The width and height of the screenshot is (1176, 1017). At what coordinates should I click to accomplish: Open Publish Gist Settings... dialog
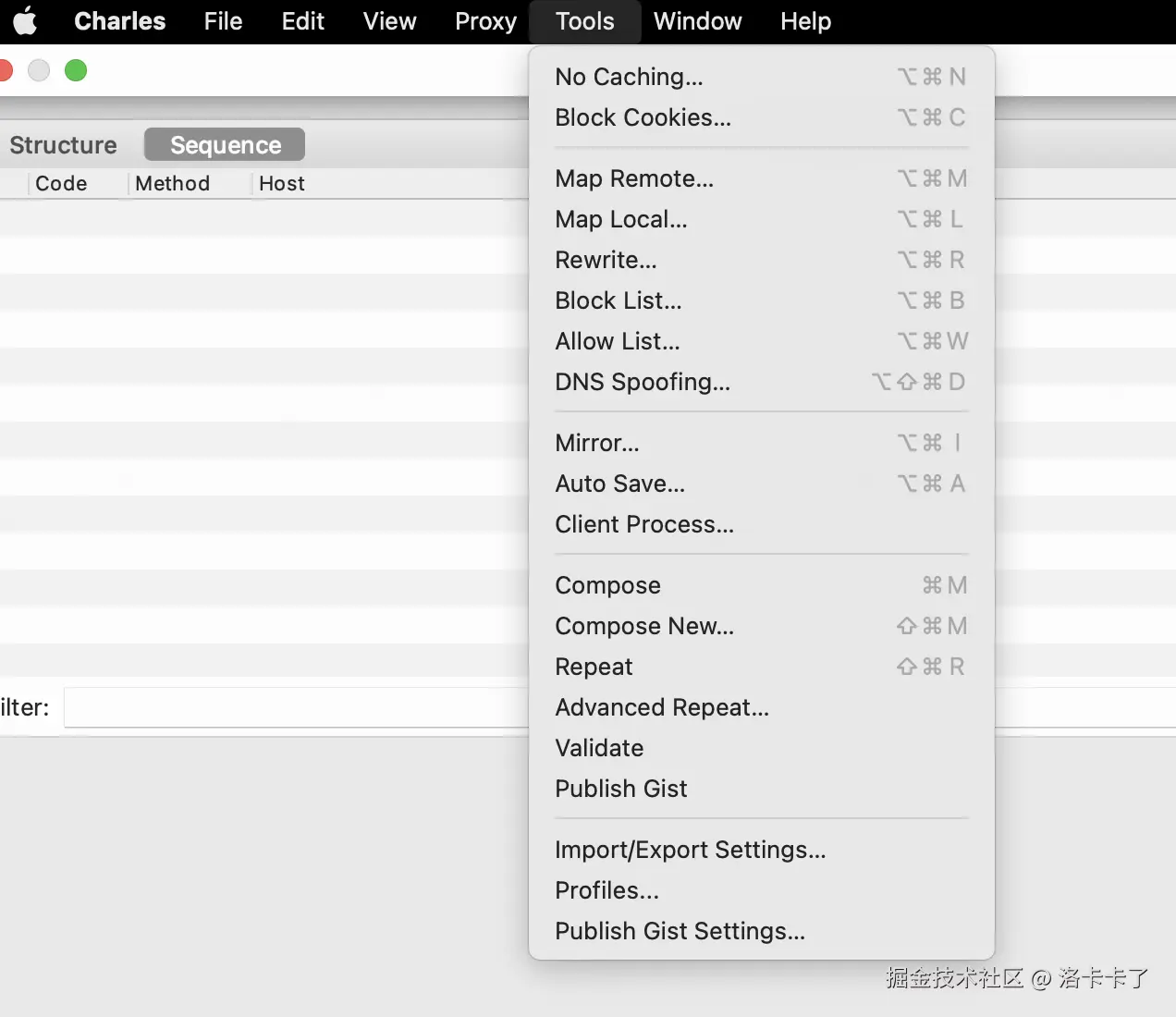click(x=761, y=931)
